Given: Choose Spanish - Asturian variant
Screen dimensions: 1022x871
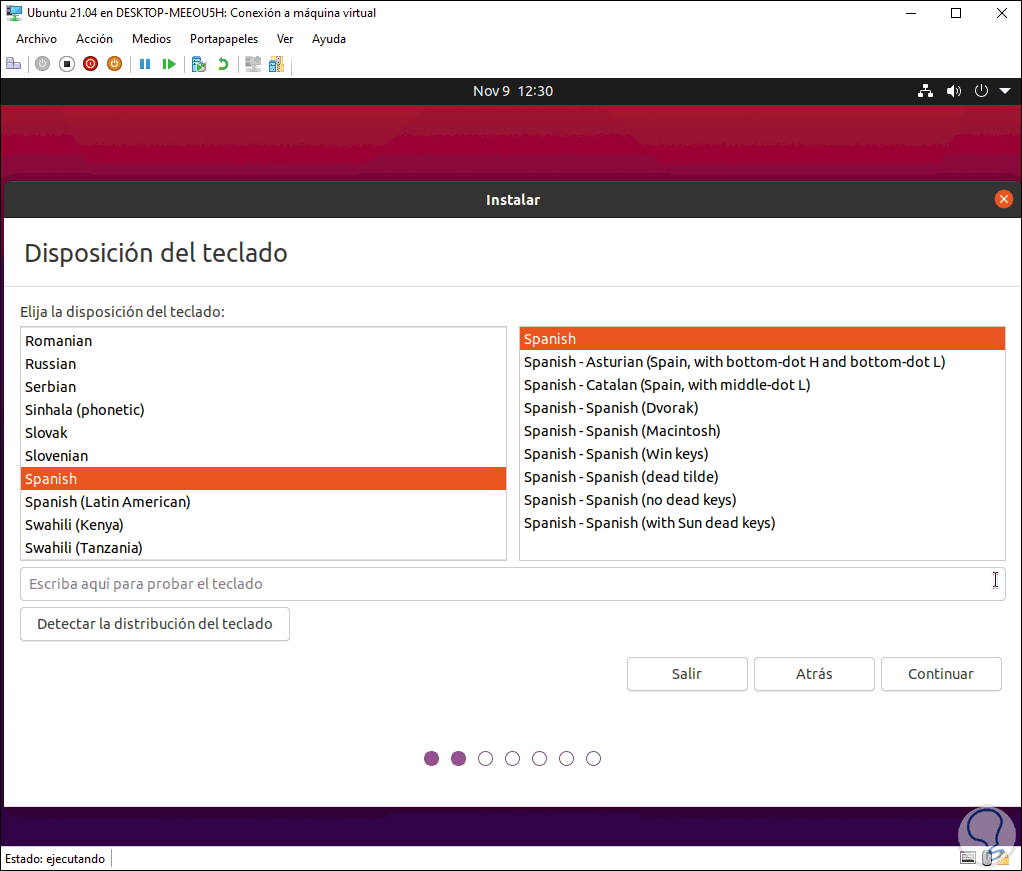Looking at the screenshot, I should (x=762, y=362).
